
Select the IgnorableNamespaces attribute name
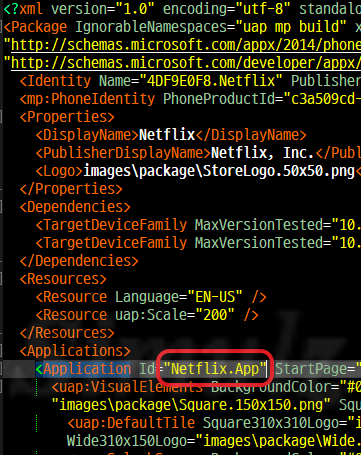pyautogui.click(x=151, y=27)
